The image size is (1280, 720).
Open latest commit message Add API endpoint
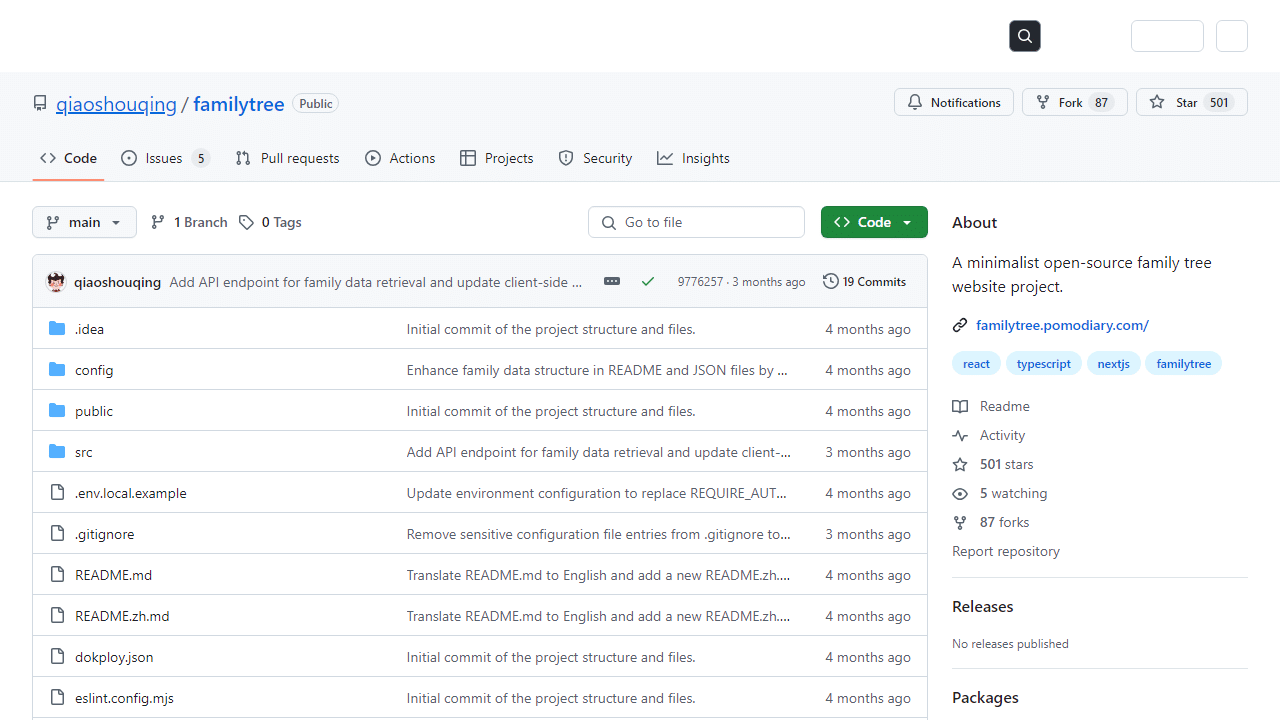376,282
